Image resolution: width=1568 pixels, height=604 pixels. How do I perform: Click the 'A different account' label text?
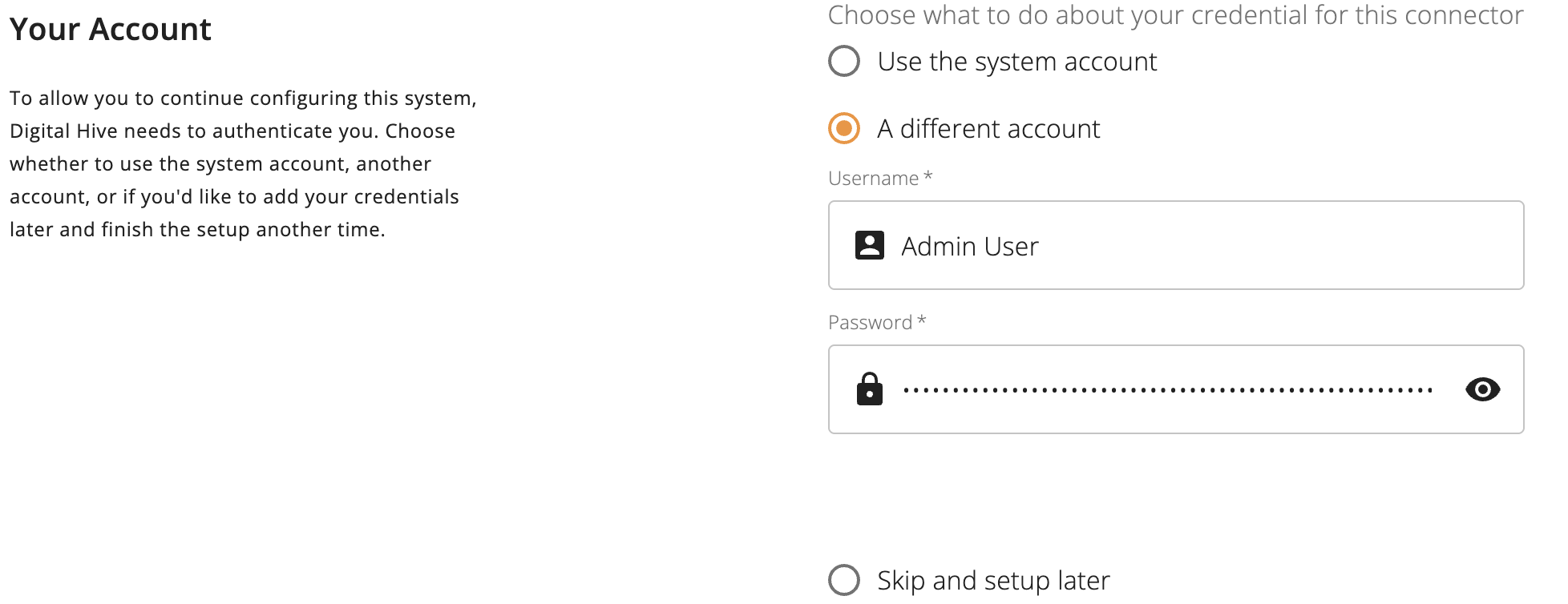click(988, 129)
